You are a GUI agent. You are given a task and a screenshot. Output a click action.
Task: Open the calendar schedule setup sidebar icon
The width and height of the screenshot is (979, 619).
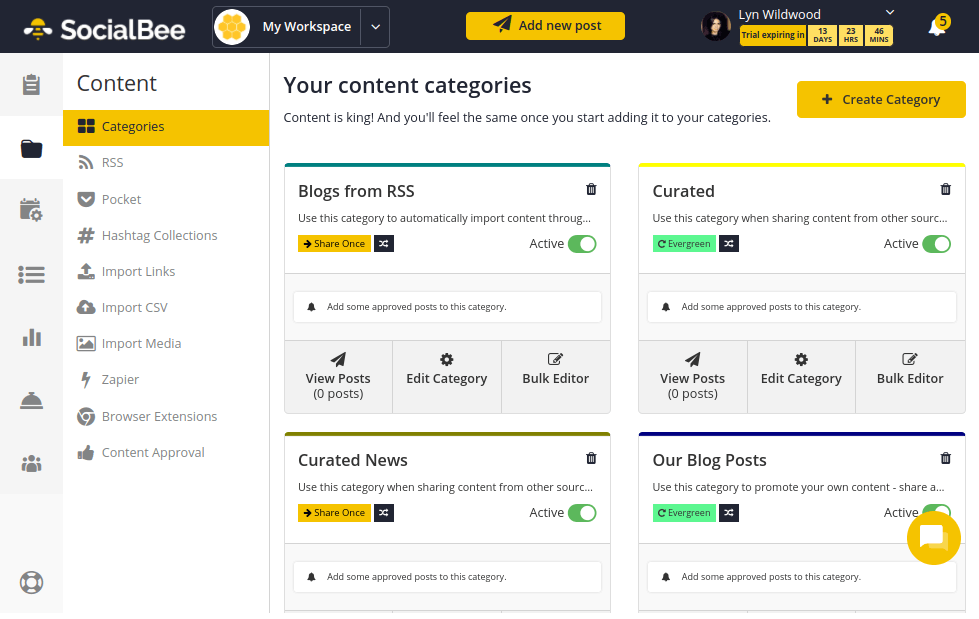tap(31, 210)
